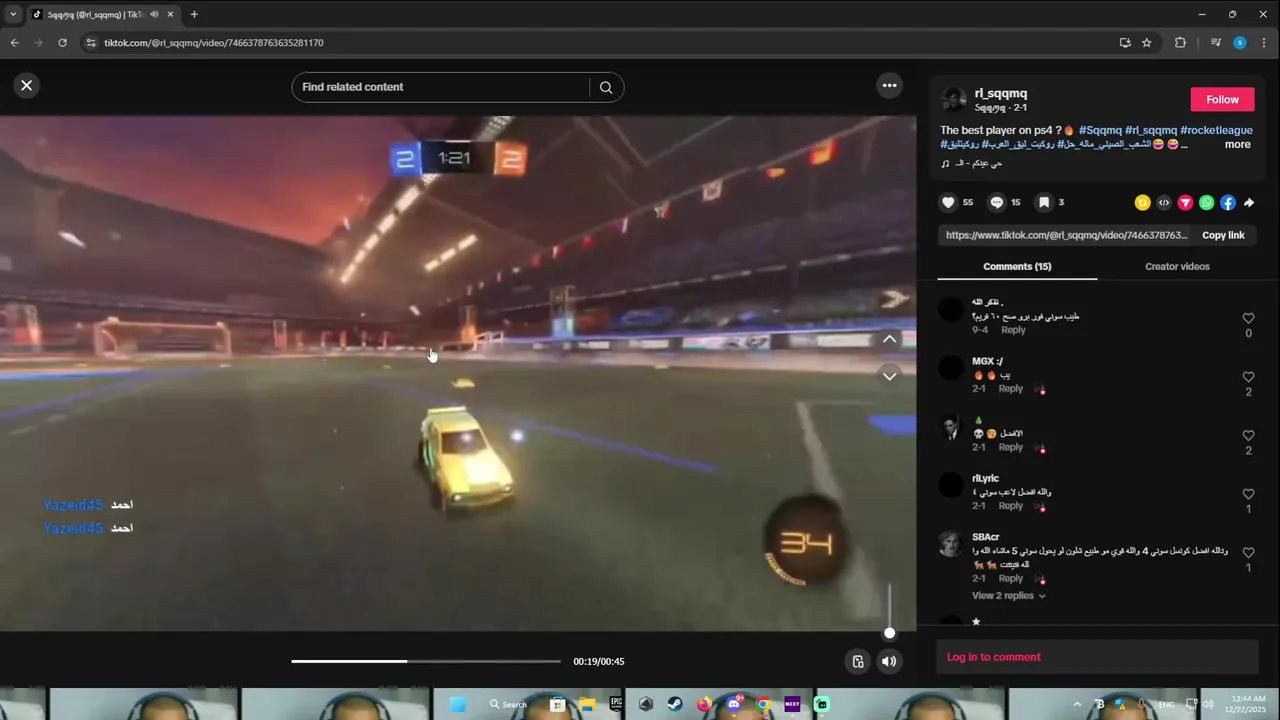Image resolution: width=1280 pixels, height=720 pixels.
Task: Open the #rocketleague hashtag
Action: (1216, 130)
